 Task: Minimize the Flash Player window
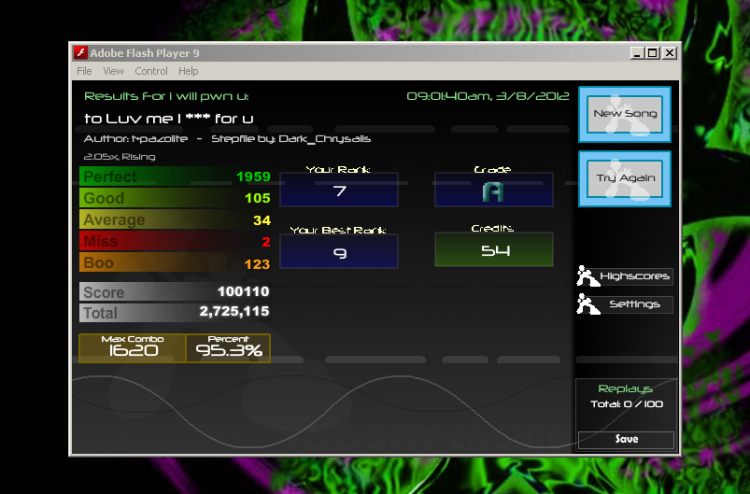pos(636,53)
